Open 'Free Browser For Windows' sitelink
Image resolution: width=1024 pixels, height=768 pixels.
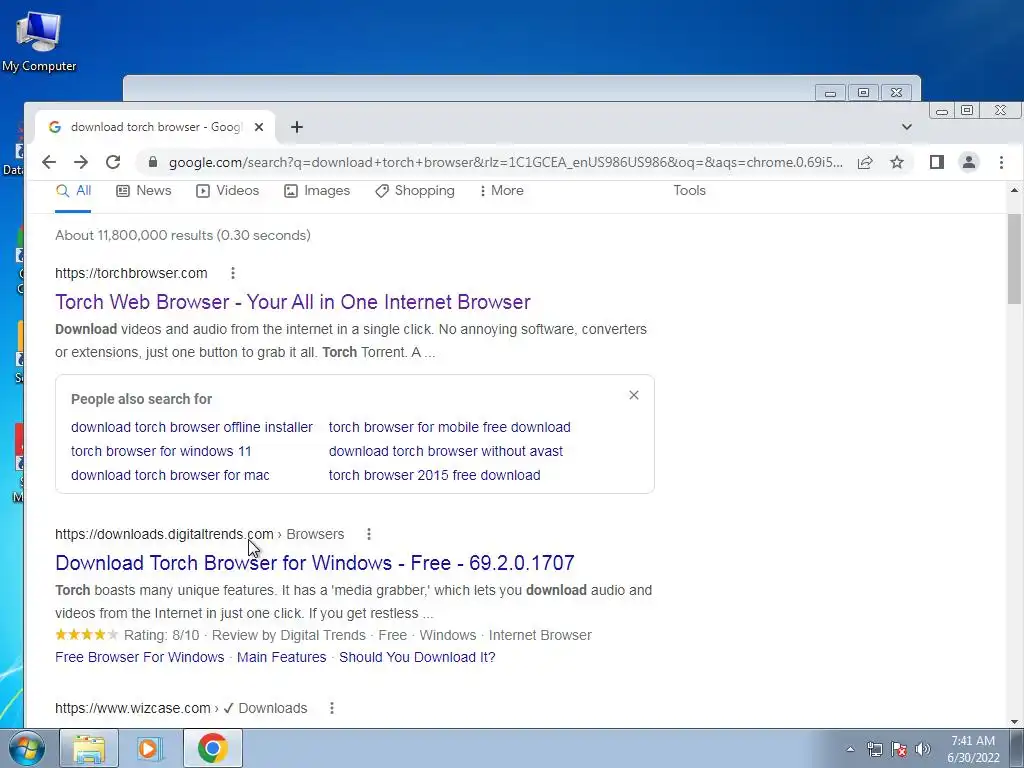[x=140, y=657]
